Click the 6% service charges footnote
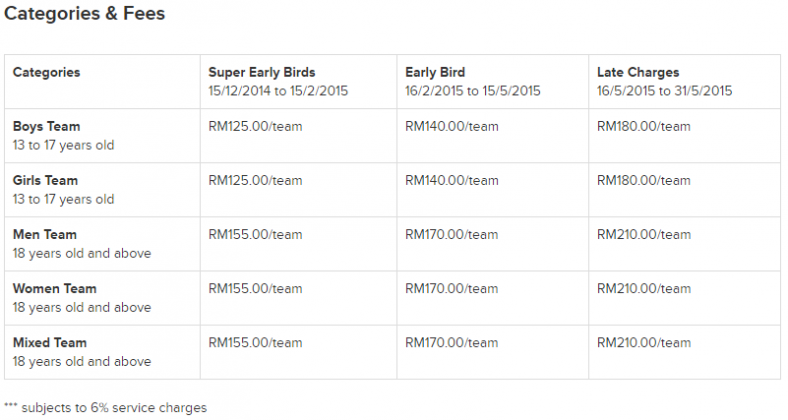 coord(106,407)
